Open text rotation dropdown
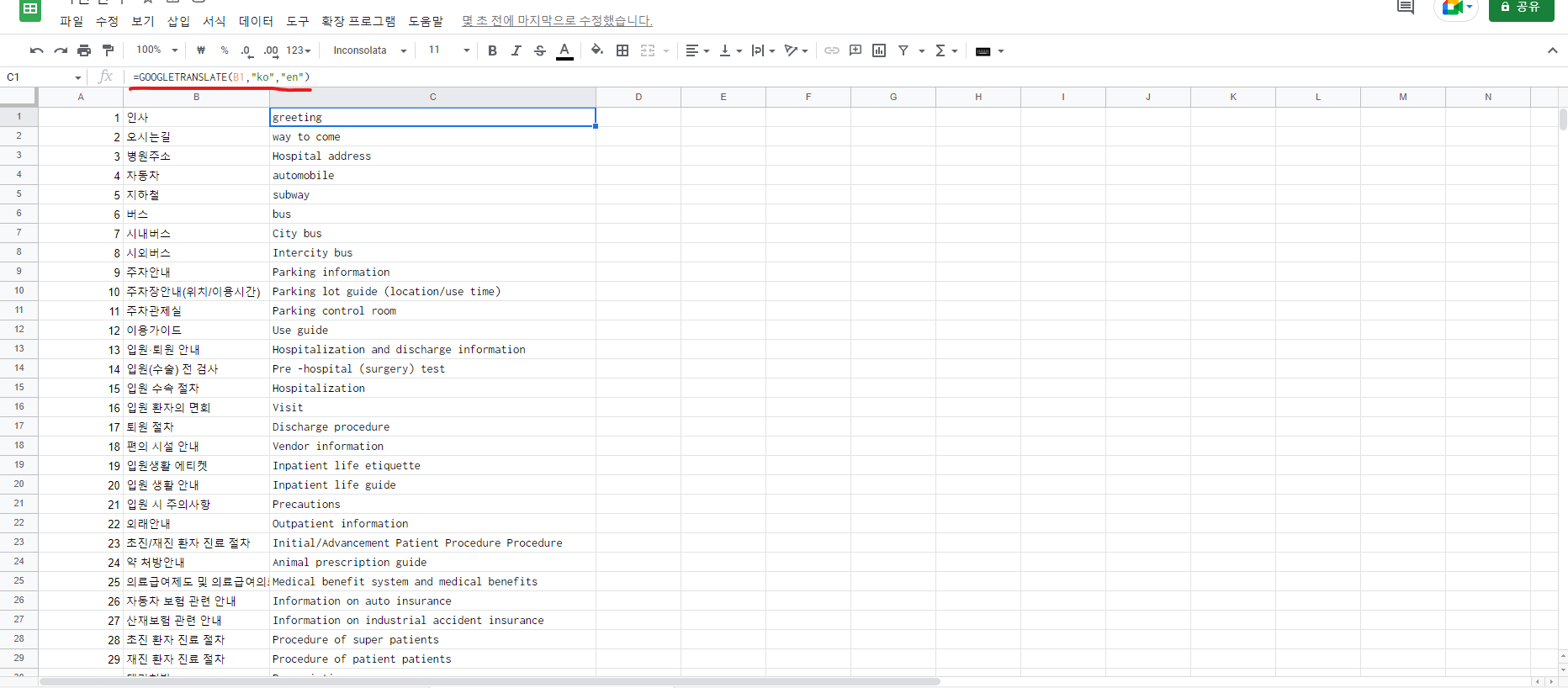The image size is (1568, 688). [796, 50]
